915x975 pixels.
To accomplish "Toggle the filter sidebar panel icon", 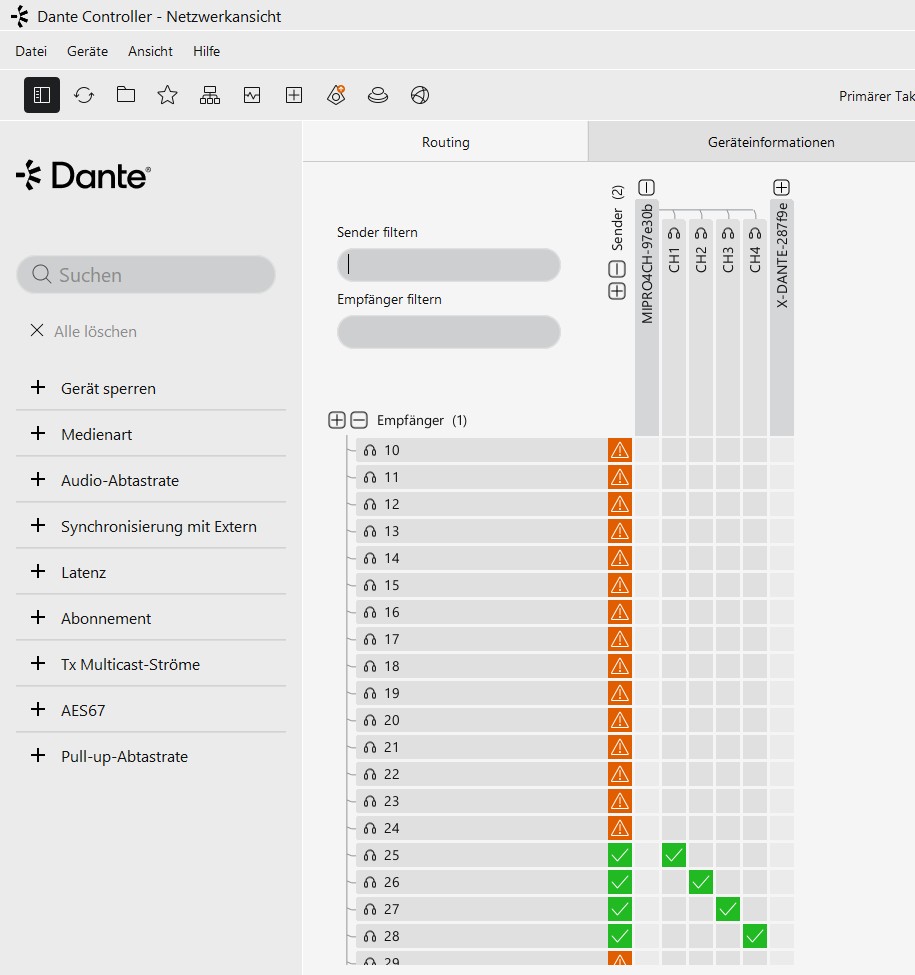I will [42, 95].
